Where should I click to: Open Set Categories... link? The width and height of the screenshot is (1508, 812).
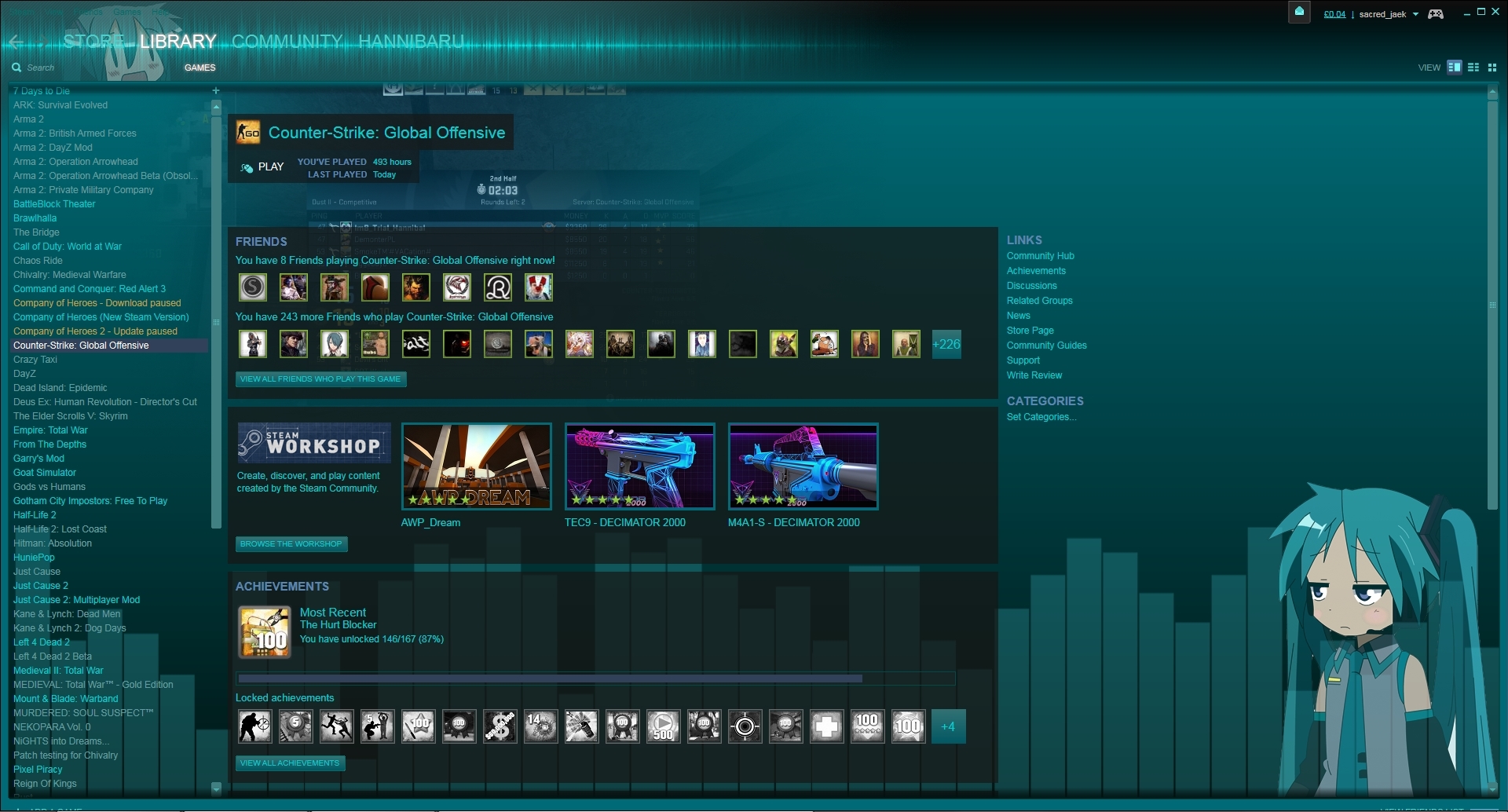(x=1041, y=417)
